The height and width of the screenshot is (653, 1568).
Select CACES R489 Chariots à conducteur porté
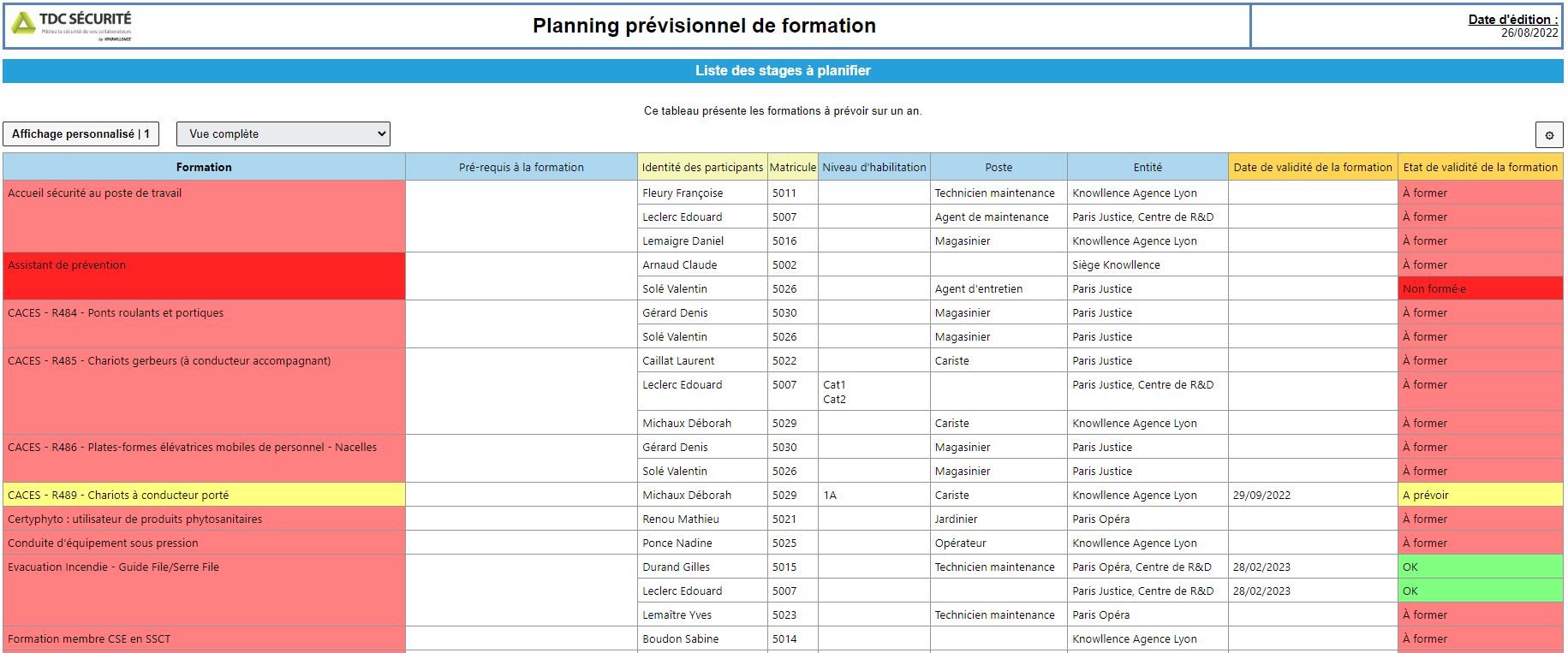(204, 495)
